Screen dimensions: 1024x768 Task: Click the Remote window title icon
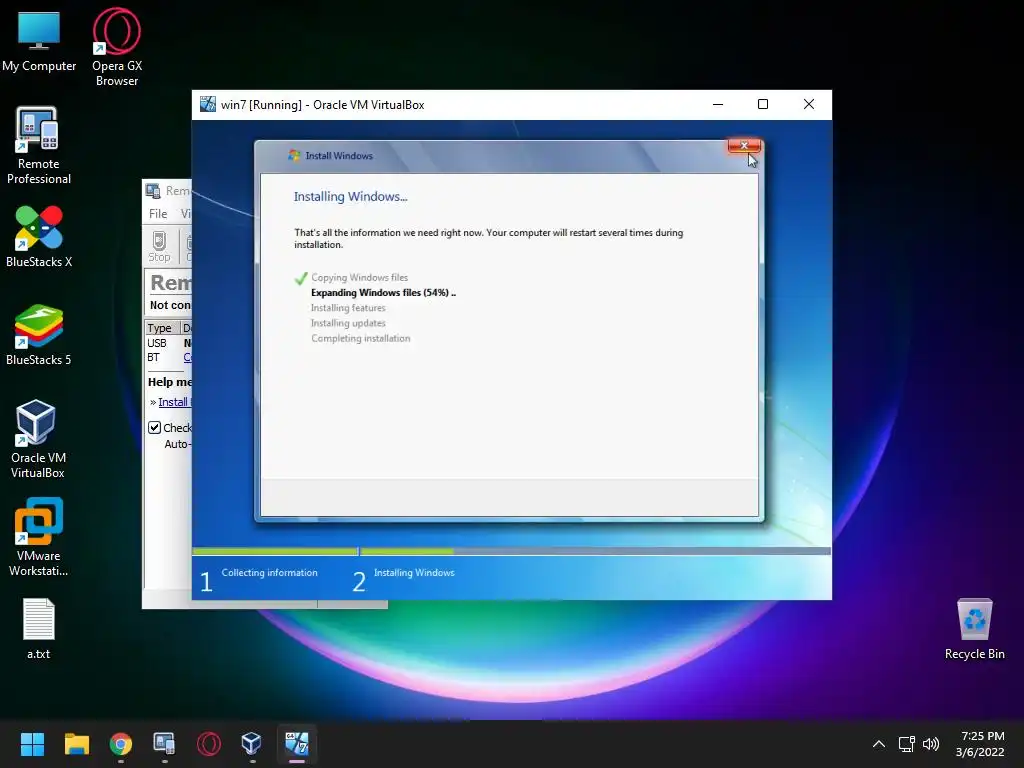[x=153, y=191]
